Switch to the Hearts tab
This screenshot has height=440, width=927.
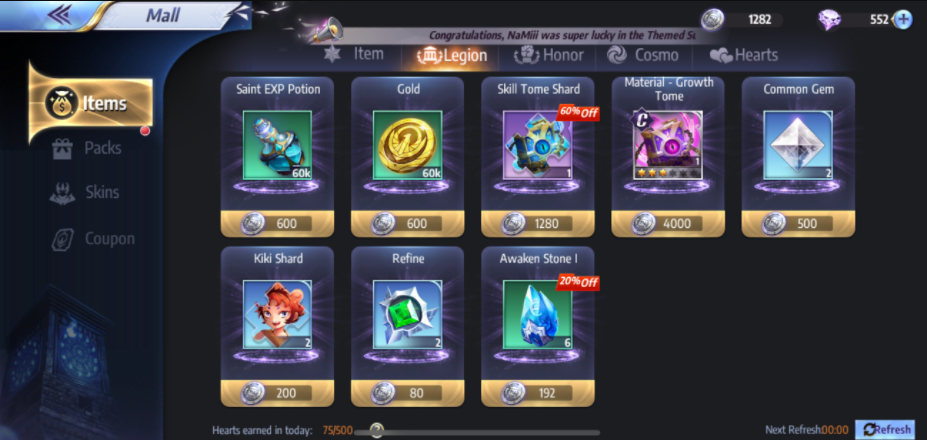744,55
